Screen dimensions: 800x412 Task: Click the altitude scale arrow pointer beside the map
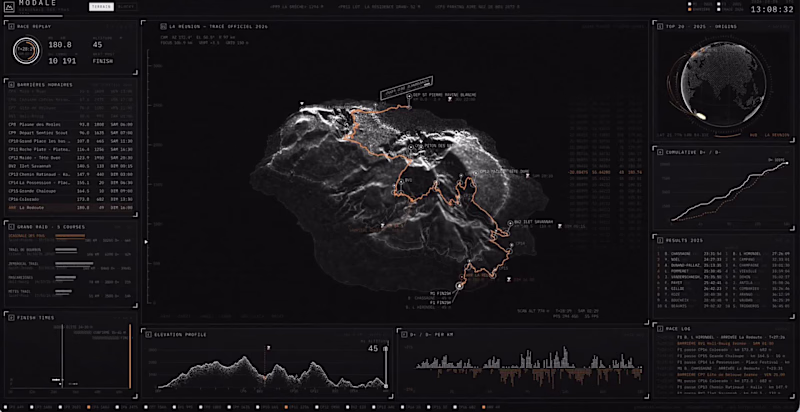coord(146,242)
